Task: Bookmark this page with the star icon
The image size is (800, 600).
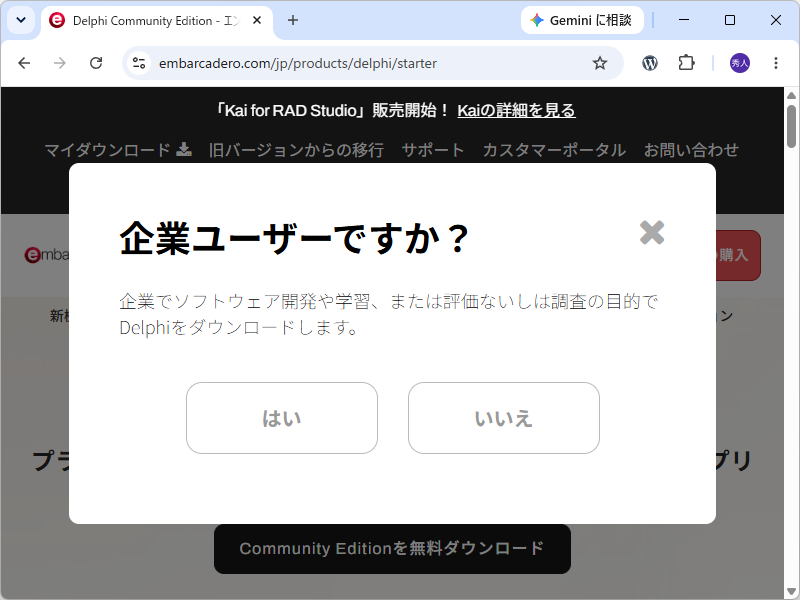Action: 600,63
